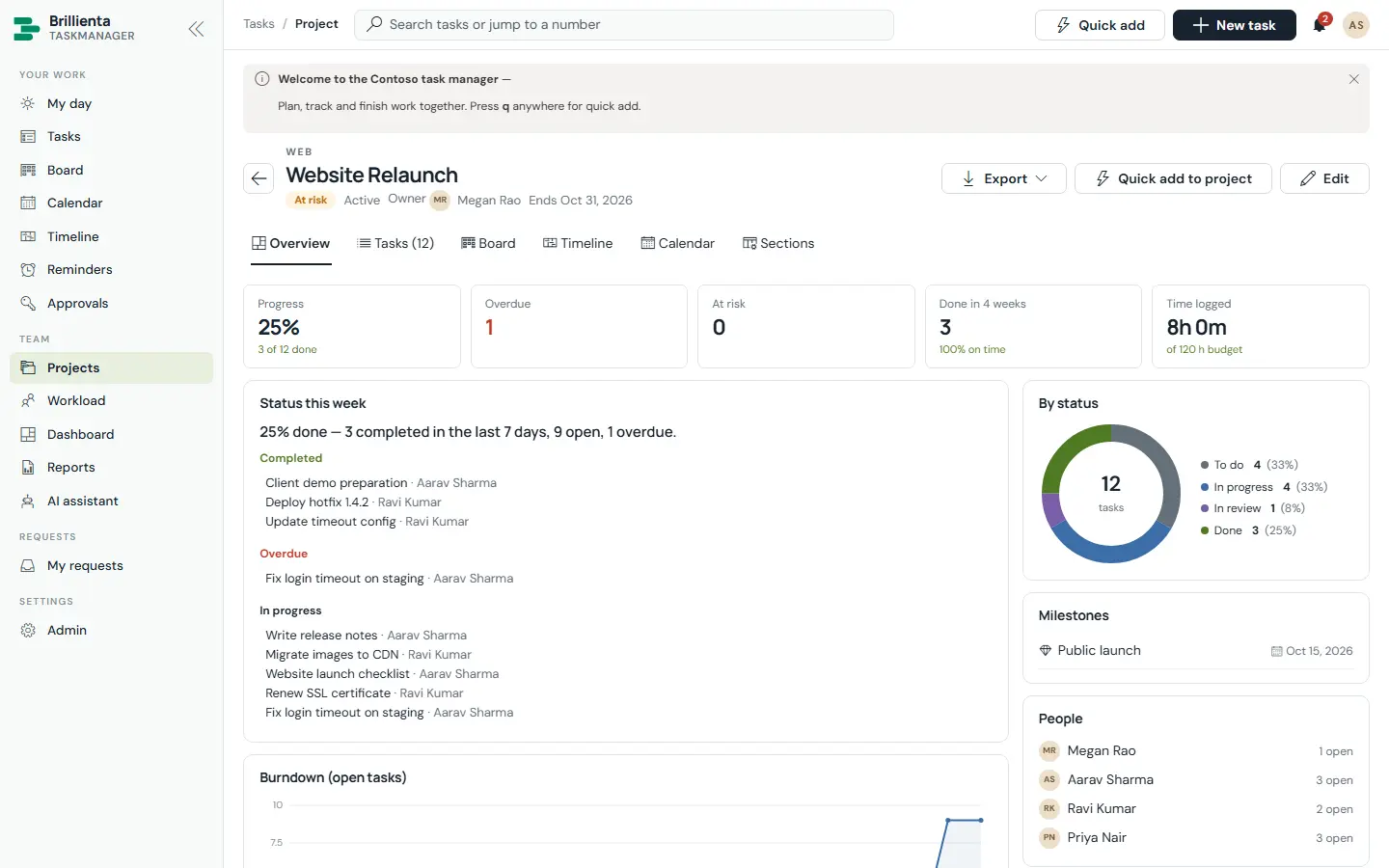The height and width of the screenshot is (868, 1389).
Task: Open My requests in the sidebar
Action: (x=111, y=565)
